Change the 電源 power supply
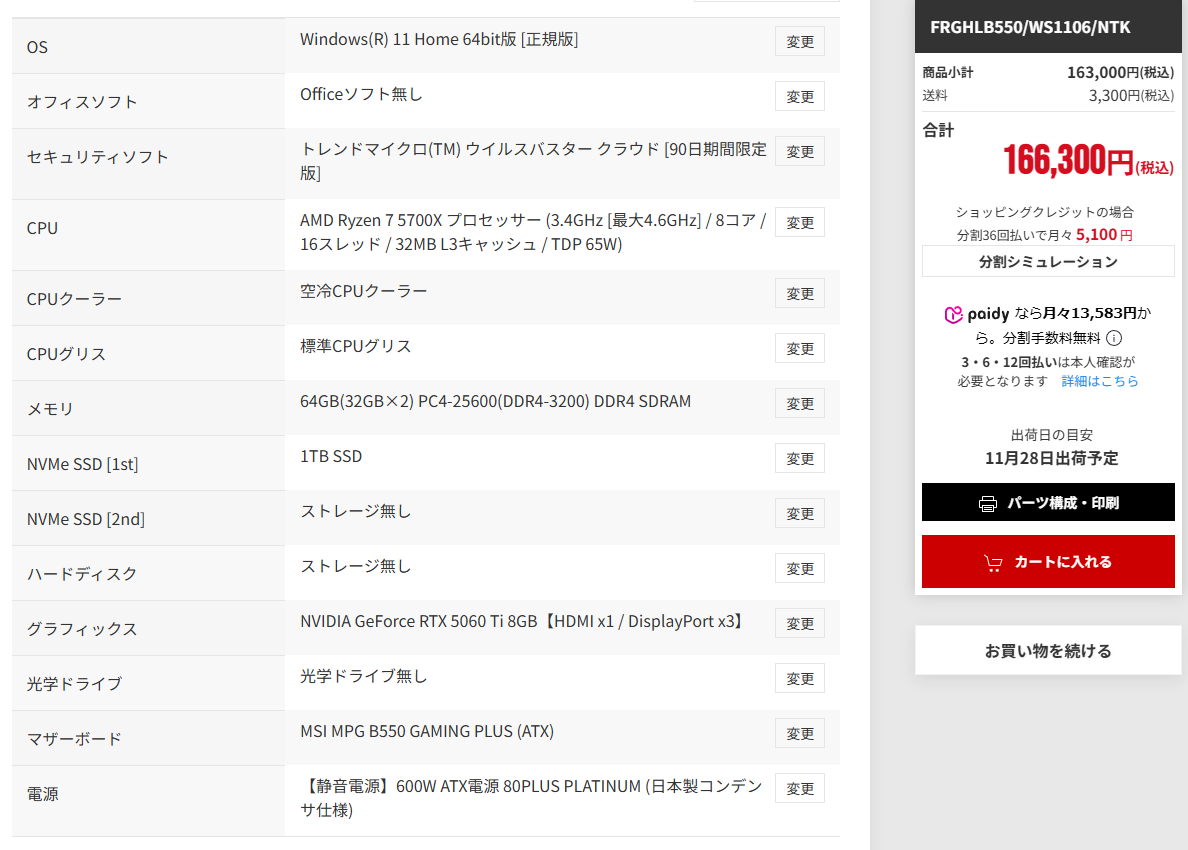Viewport: 1188px width, 850px height. coord(800,789)
